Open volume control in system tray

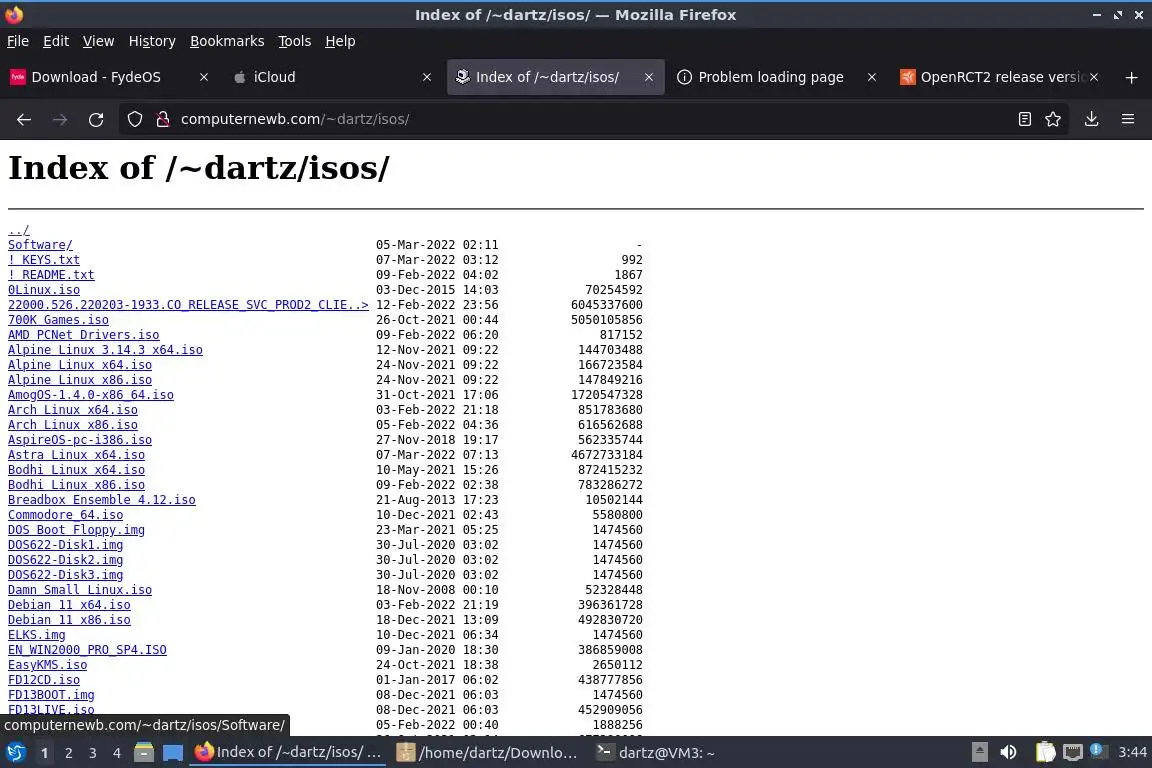pyautogui.click(x=1008, y=753)
